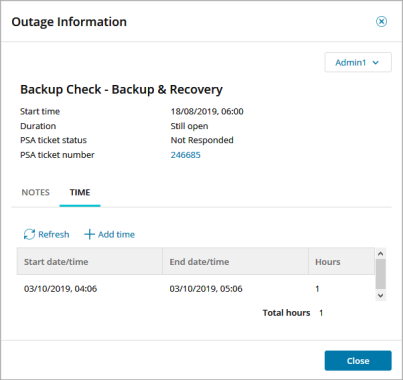Open PSA ticket number 246685 link

[x=186, y=155]
